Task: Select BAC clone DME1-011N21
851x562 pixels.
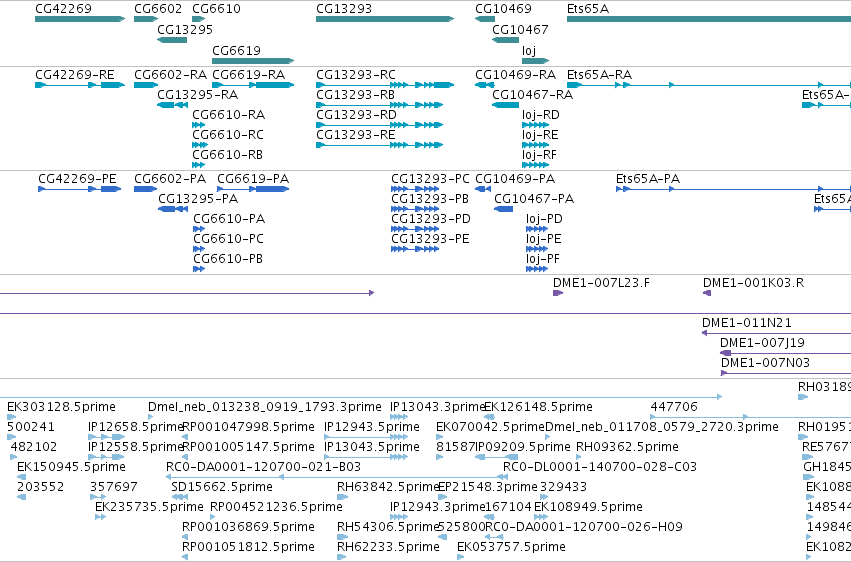Action: click(776, 333)
